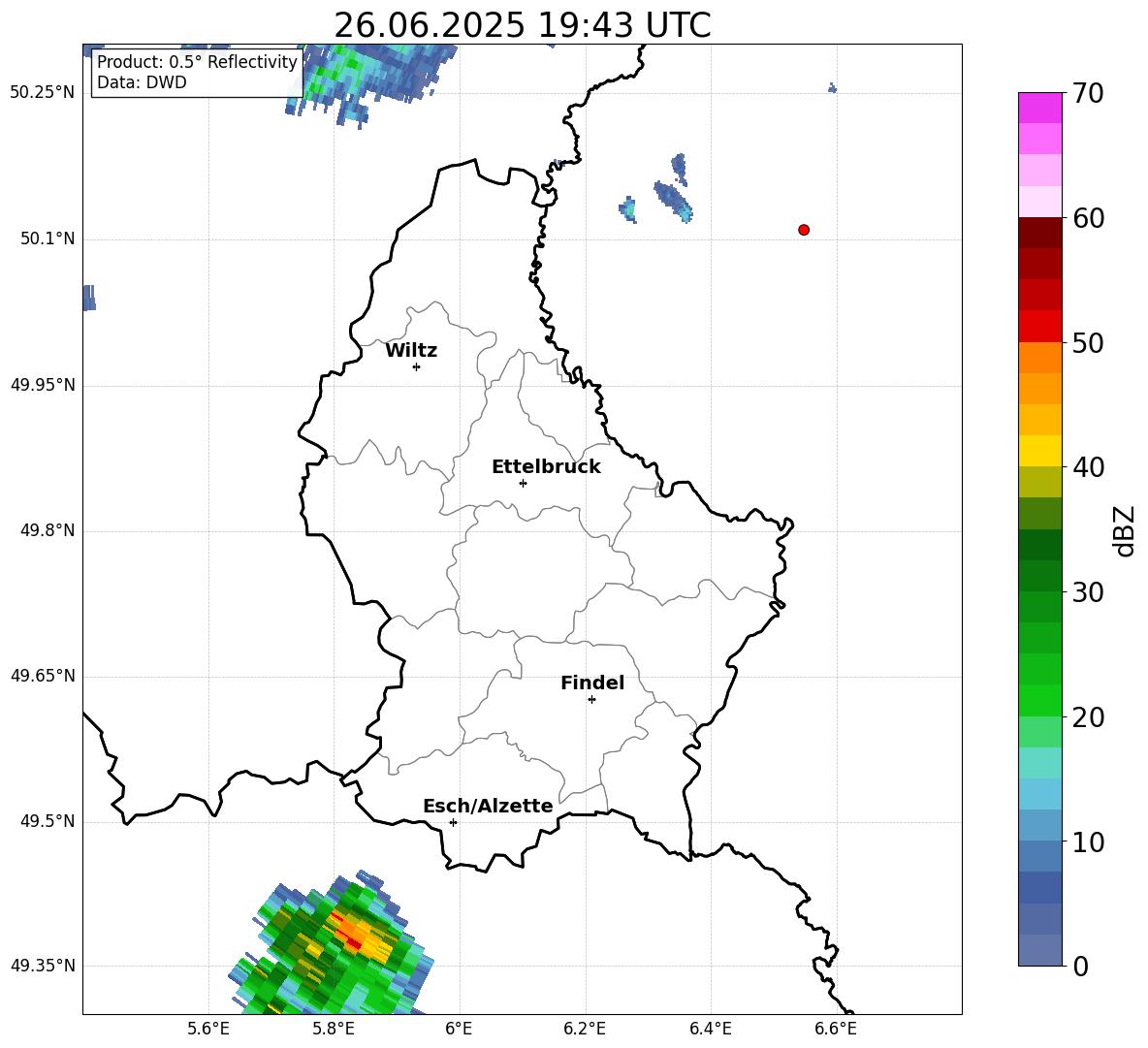Click the 20 tick on the colorbar
This screenshot has width=1148, height=1048.
1088,717
